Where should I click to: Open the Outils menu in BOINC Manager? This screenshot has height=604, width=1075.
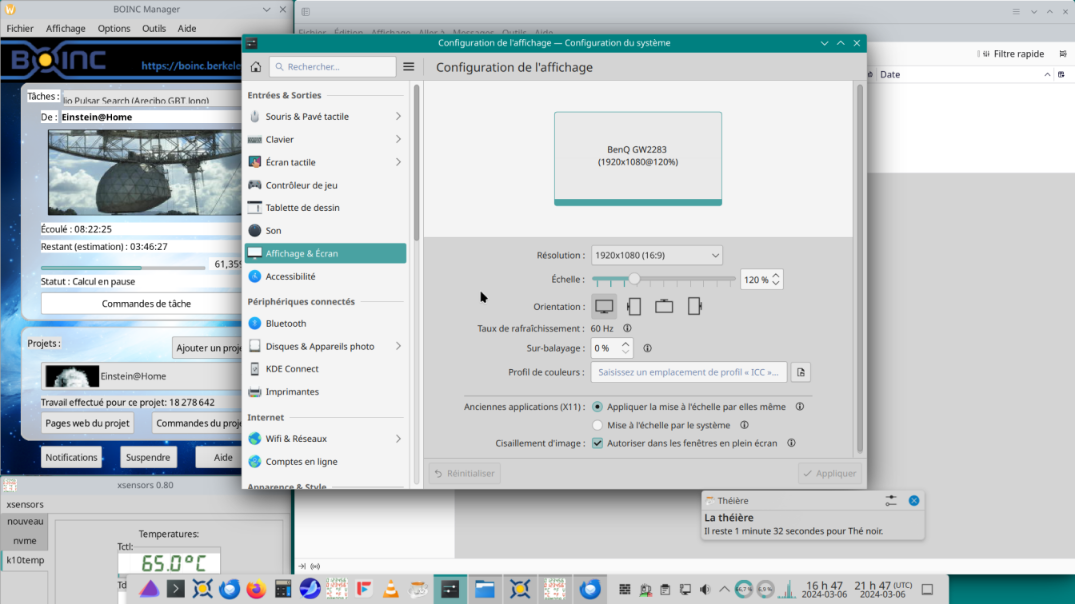click(x=154, y=29)
